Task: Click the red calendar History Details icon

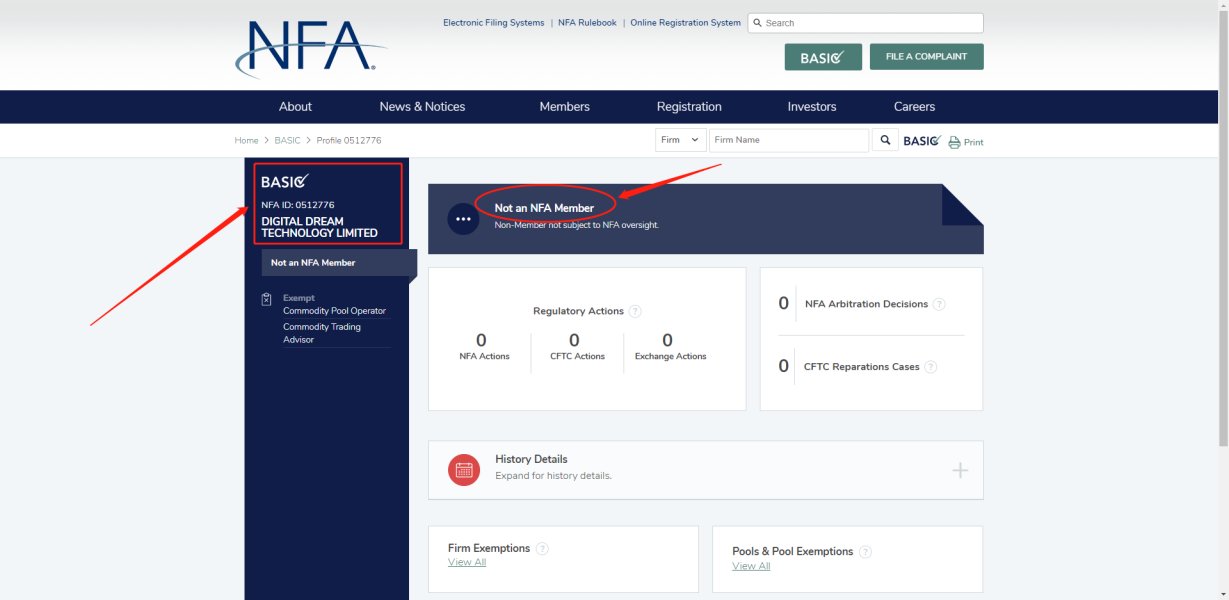Action: (x=464, y=469)
